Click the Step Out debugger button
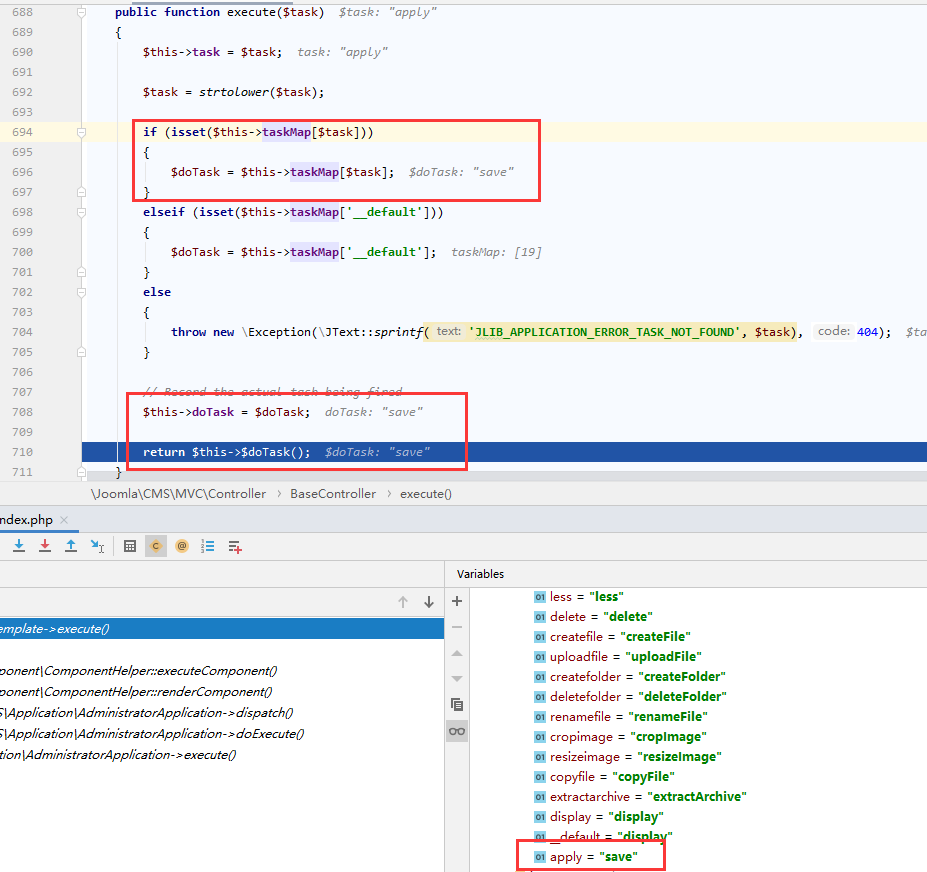This screenshot has width=927, height=872. click(x=71, y=546)
